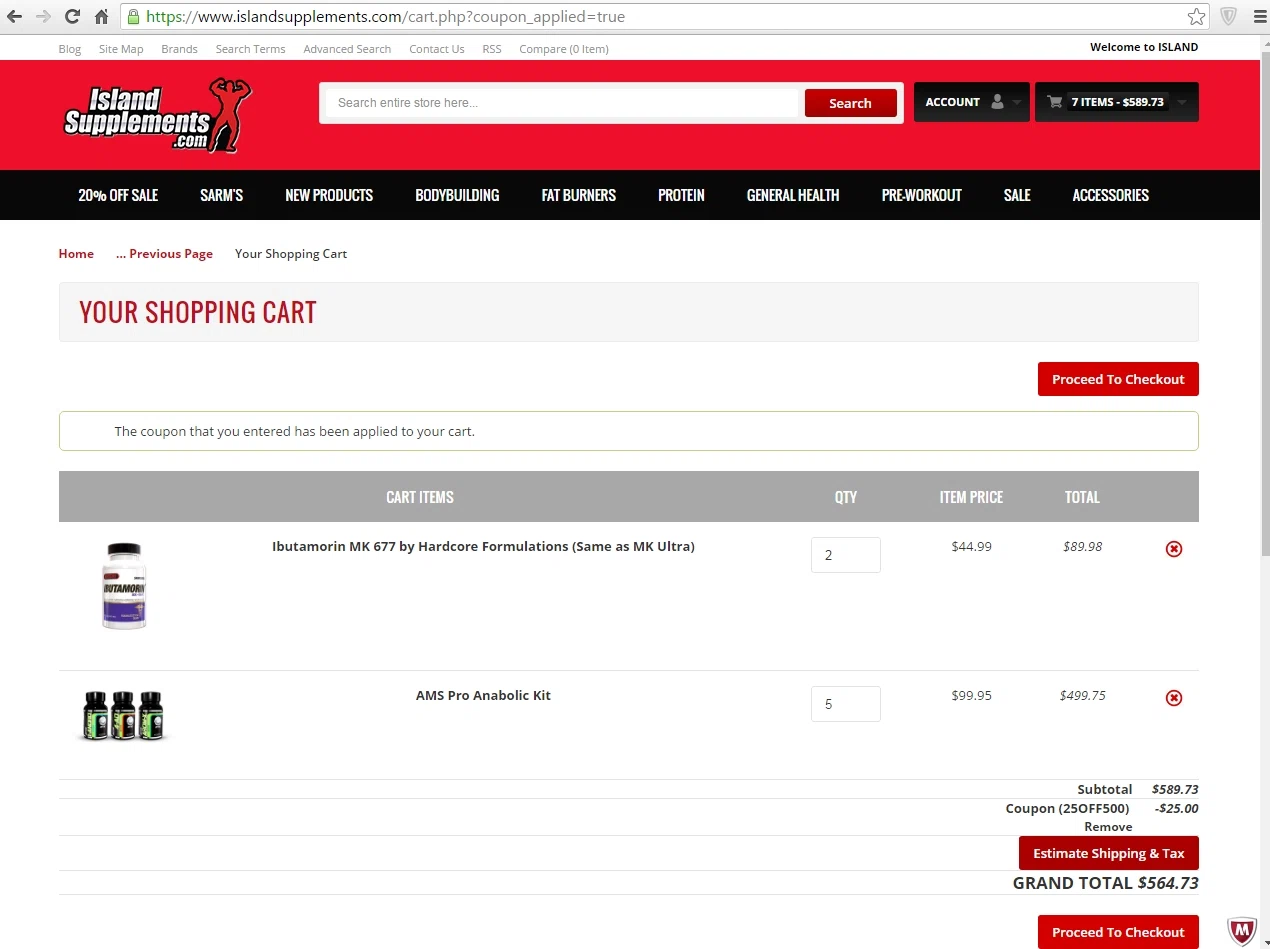Open the browser home icon
The image size is (1270, 949).
101,16
